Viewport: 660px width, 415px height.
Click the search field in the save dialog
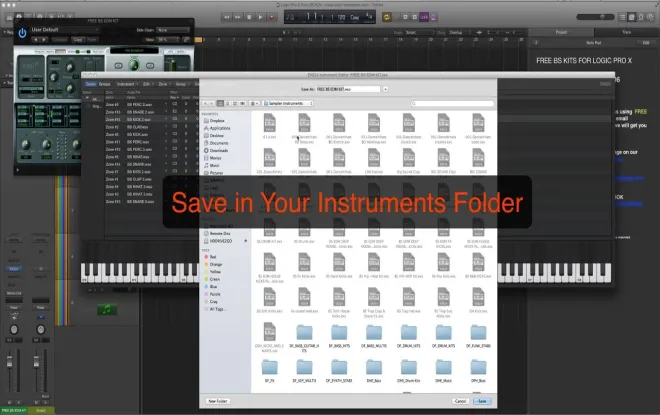point(452,104)
